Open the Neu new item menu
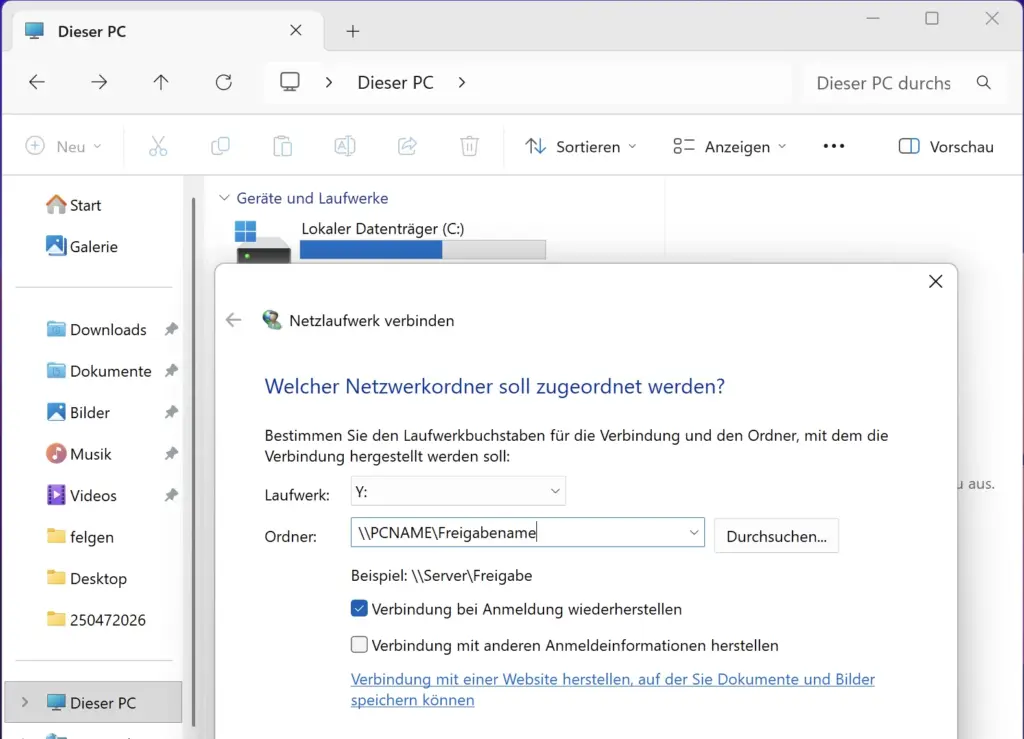This screenshot has height=739, width=1024. coord(63,146)
